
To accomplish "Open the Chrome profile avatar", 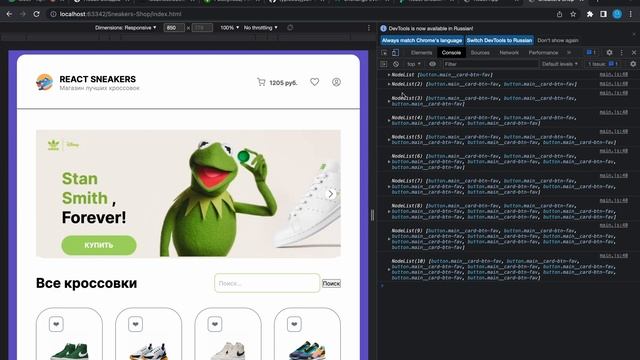I will pos(617,14).
